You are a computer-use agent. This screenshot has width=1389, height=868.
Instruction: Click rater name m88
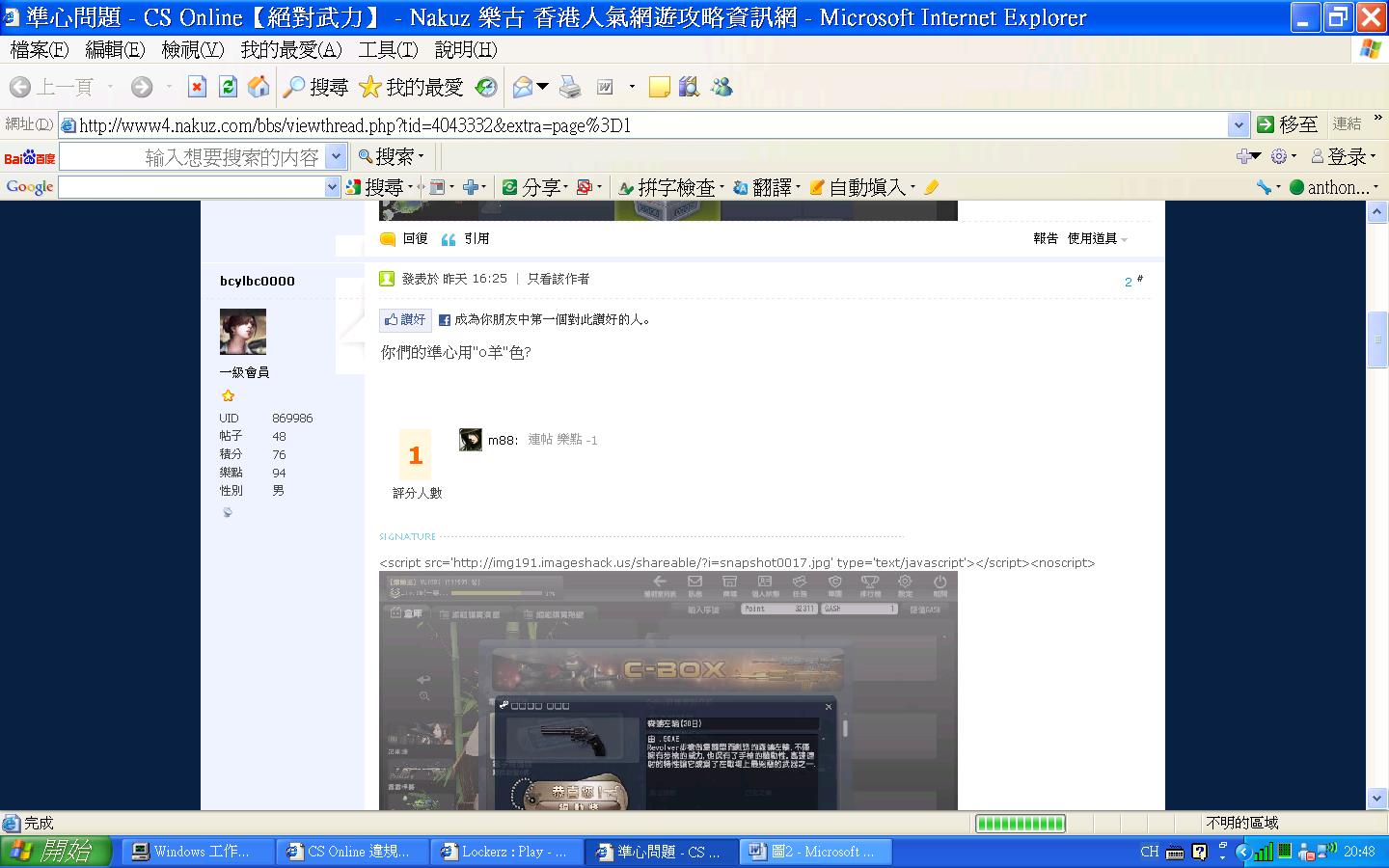tap(503, 440)
